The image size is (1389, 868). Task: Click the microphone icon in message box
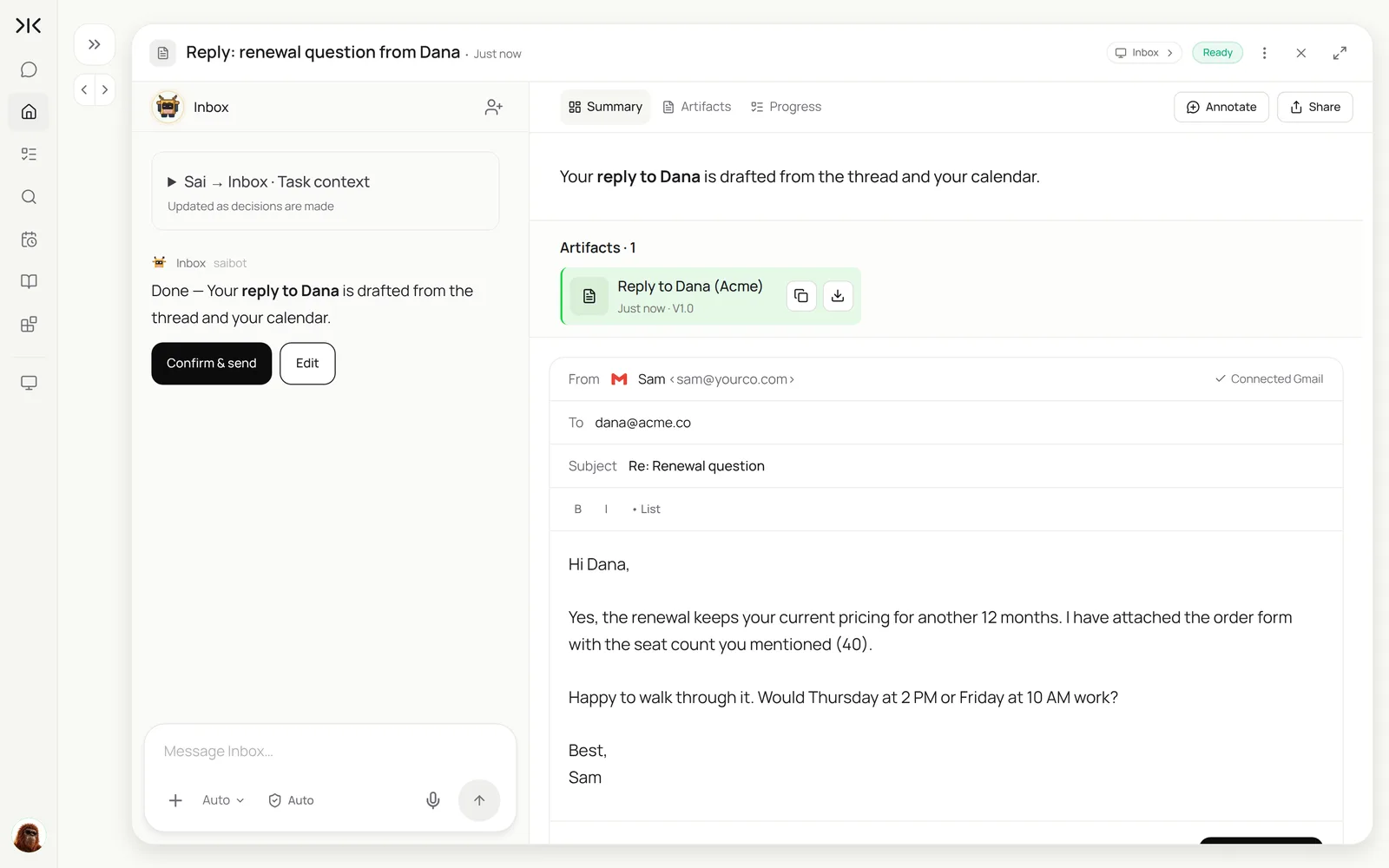point(433,800)
